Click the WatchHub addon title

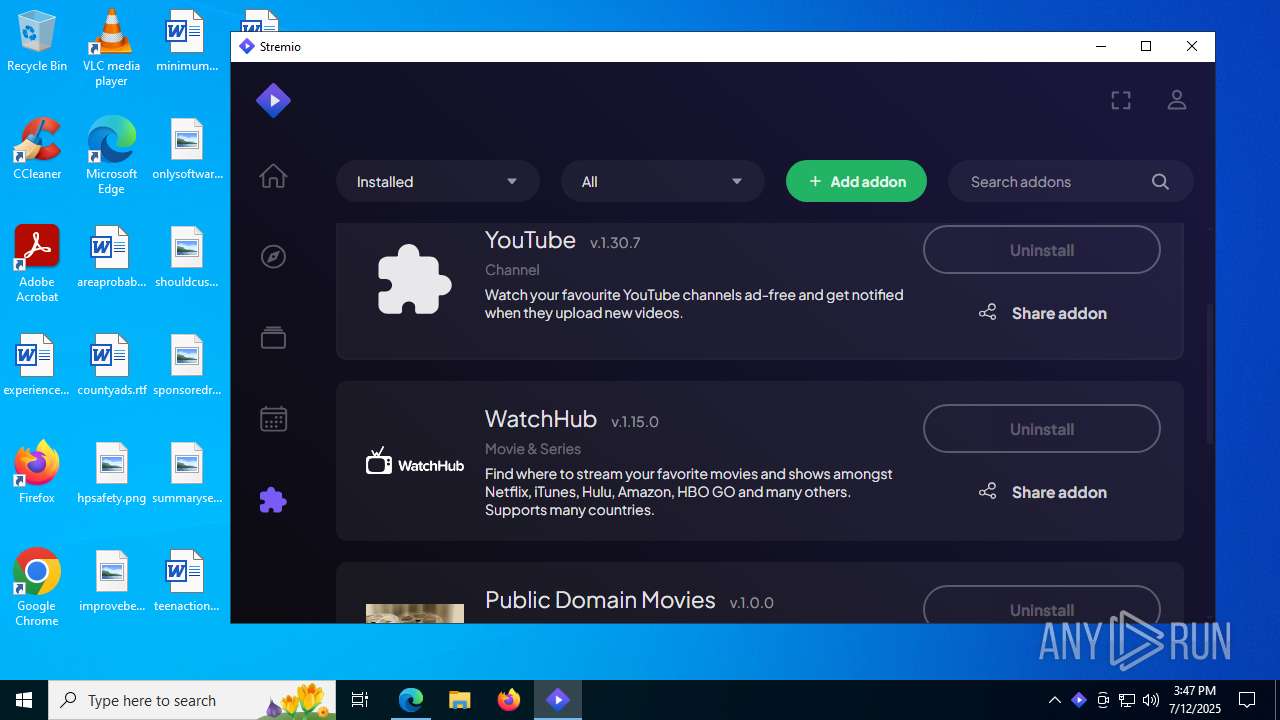click(540, 419)
